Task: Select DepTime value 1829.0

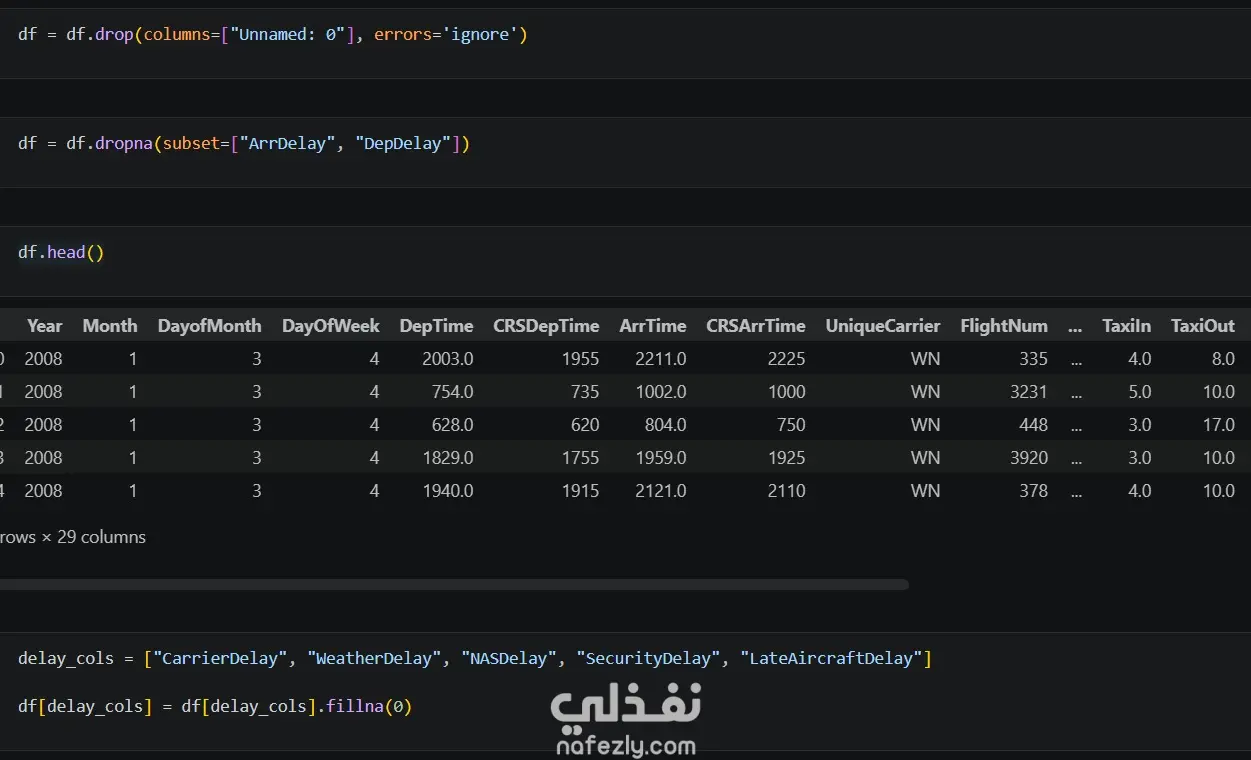Action: (x=449, y=458)
